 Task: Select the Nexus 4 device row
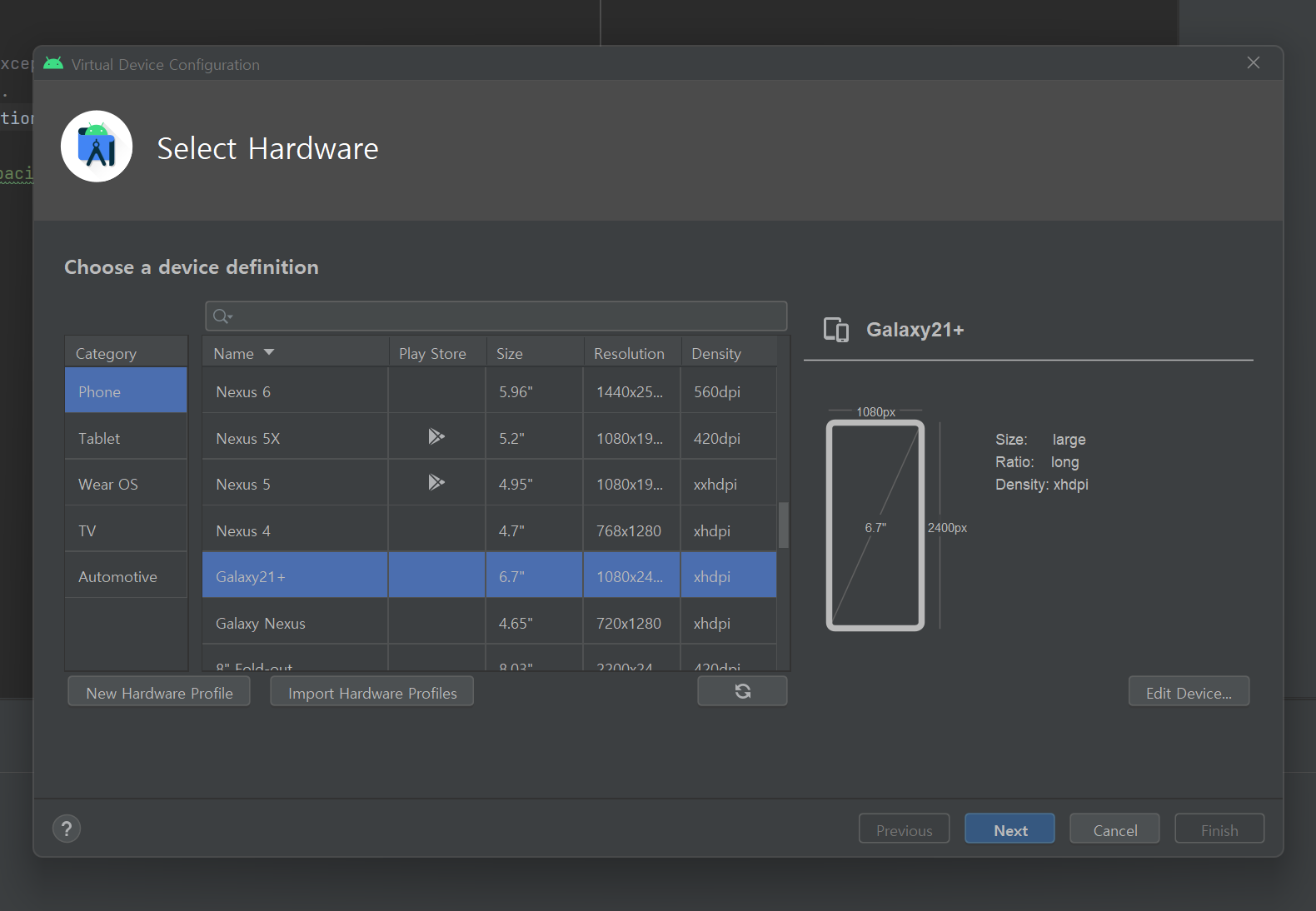[489, 530]
